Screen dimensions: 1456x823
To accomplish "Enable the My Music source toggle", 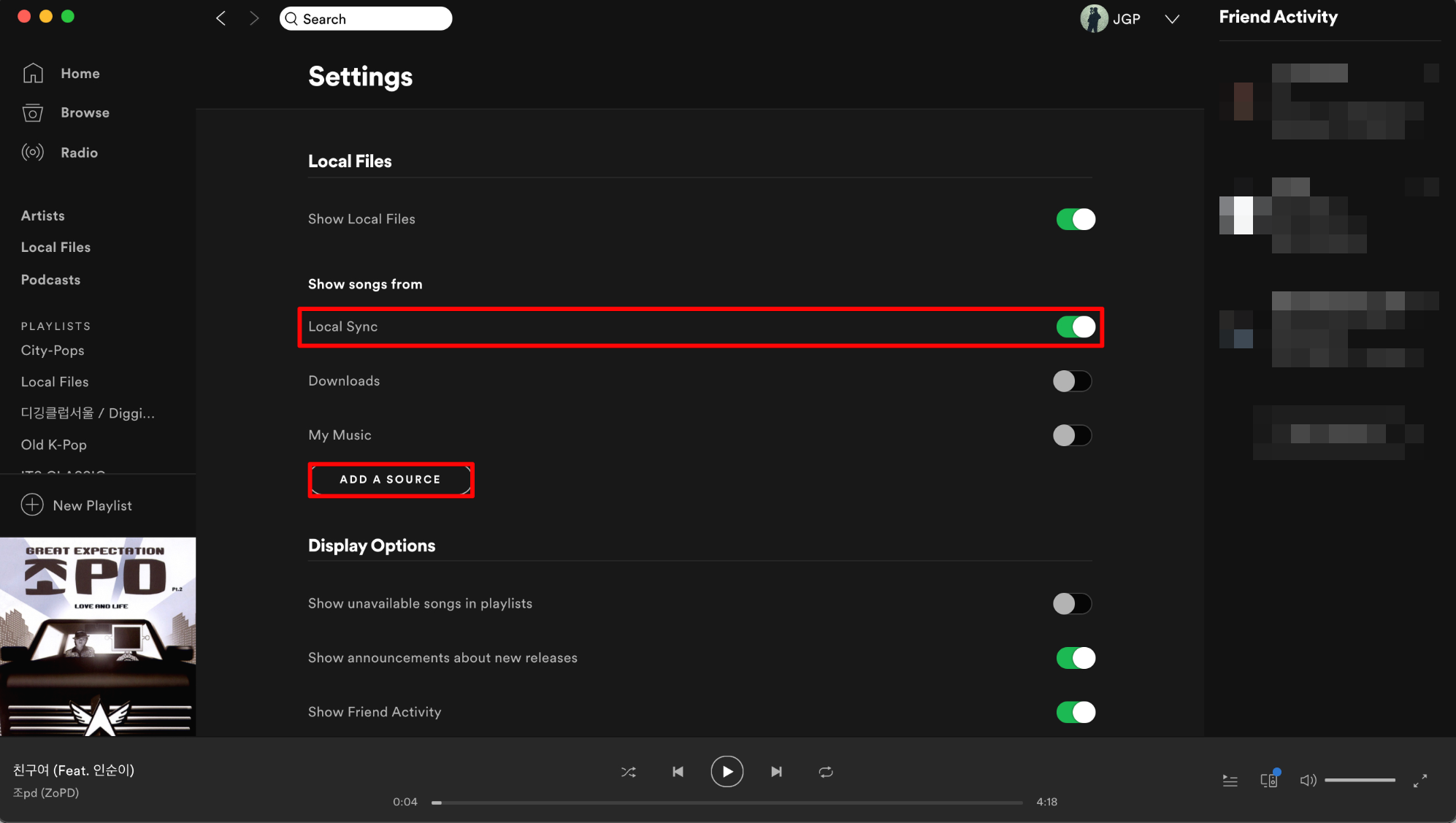I will (1072, 435).
